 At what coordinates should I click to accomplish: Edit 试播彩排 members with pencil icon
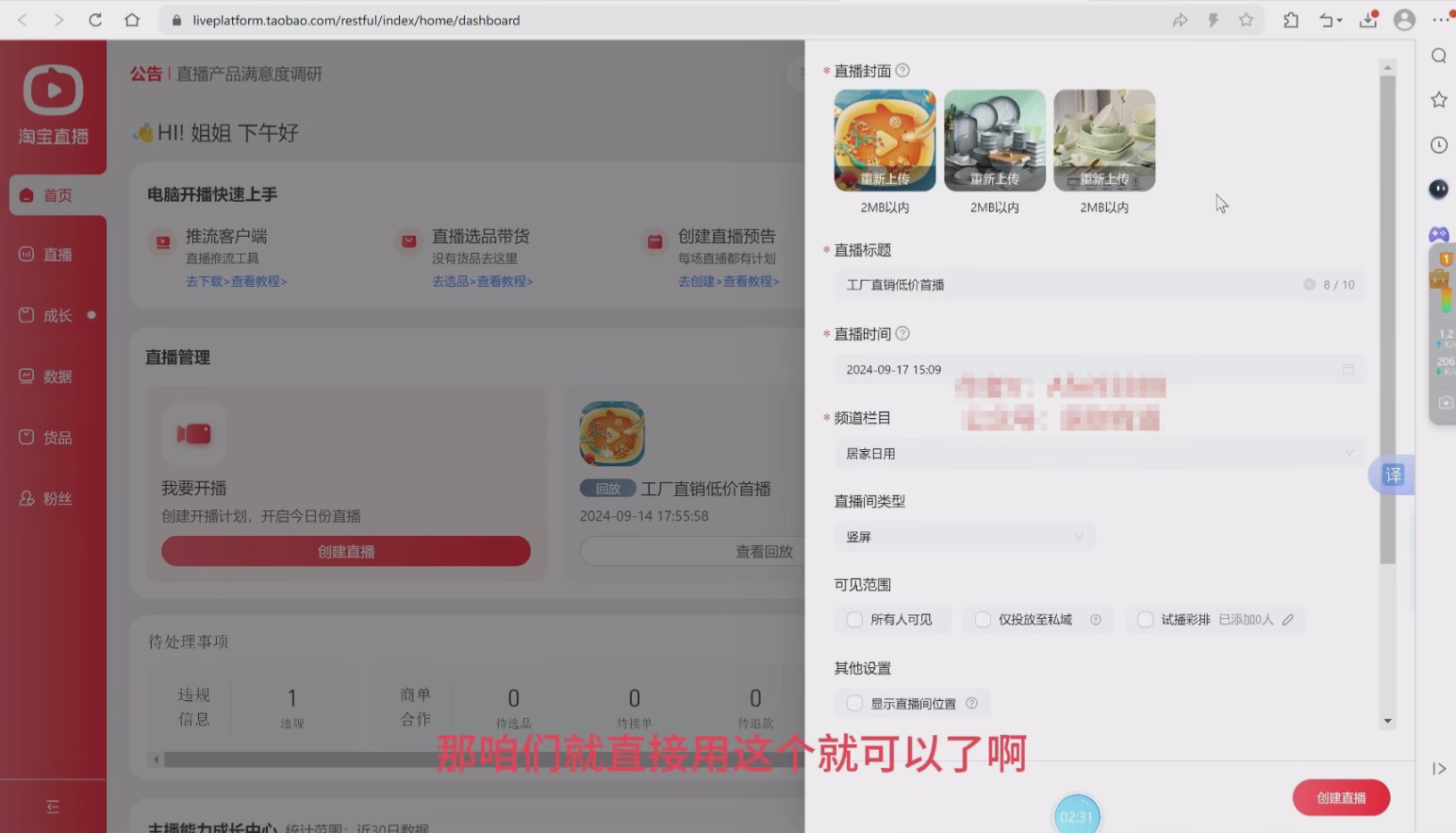pyautogui.click(x=1288, y=620)
